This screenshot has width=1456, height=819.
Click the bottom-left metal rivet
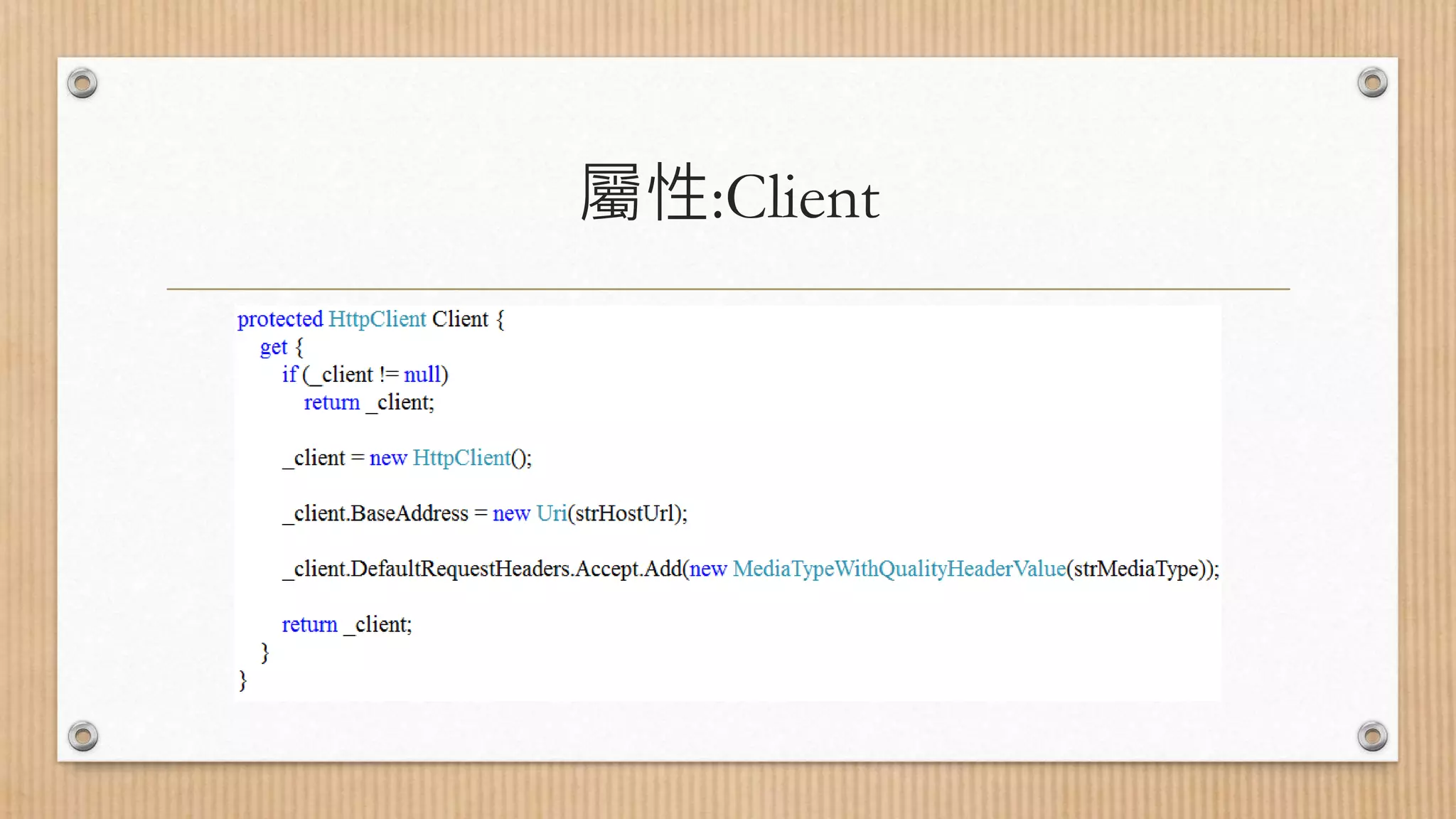[82, 736]
